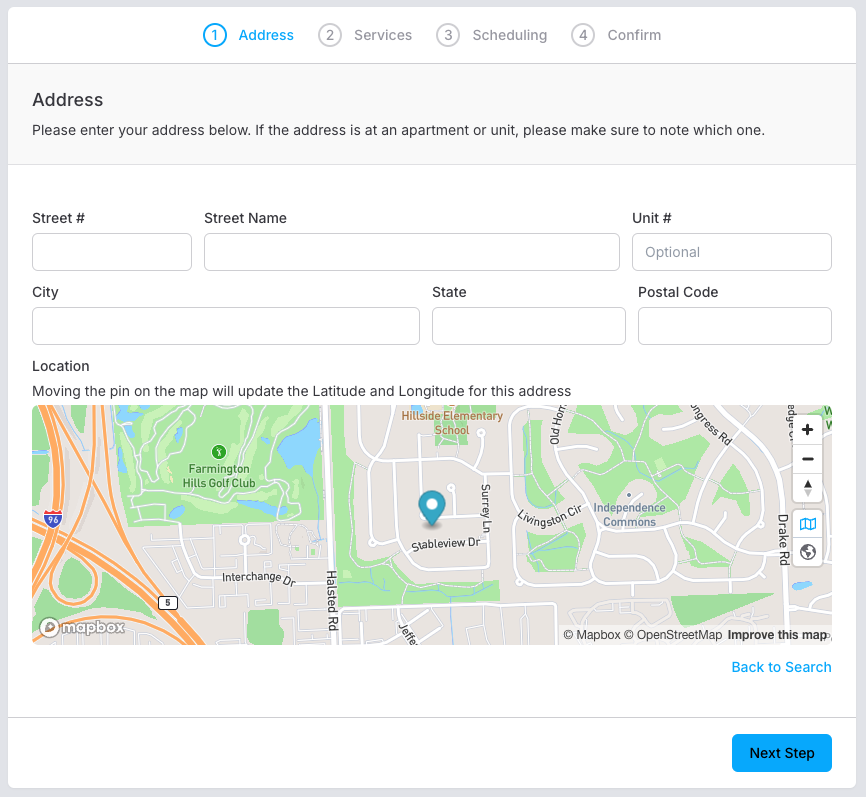
Task: Focus the Street # input field
Action: pyautogui.click(x=112, y=252)
